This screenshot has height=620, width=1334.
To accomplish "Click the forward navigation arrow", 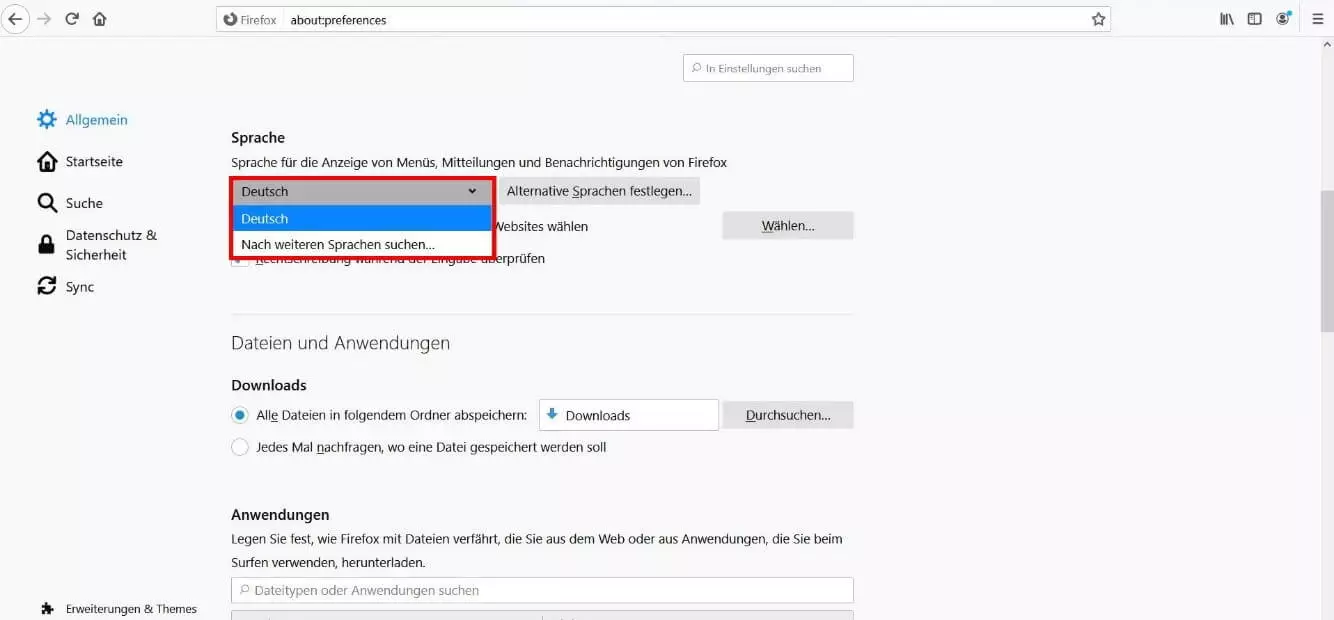I will (x=44, y=19).
